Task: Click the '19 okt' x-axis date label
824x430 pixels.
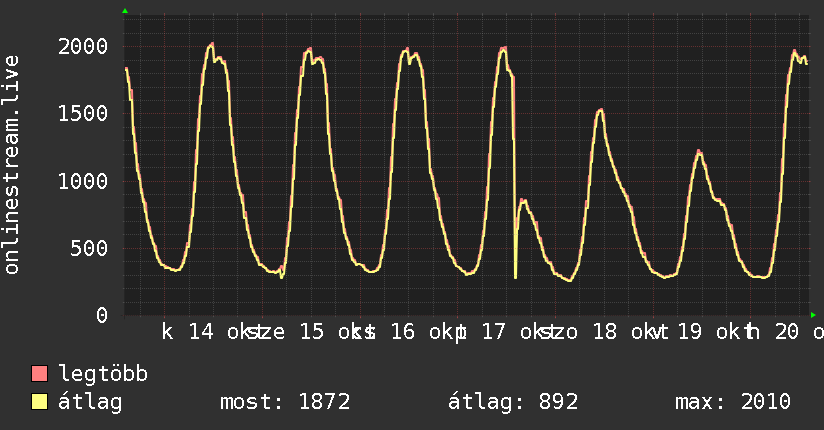Action: (710, 332)
